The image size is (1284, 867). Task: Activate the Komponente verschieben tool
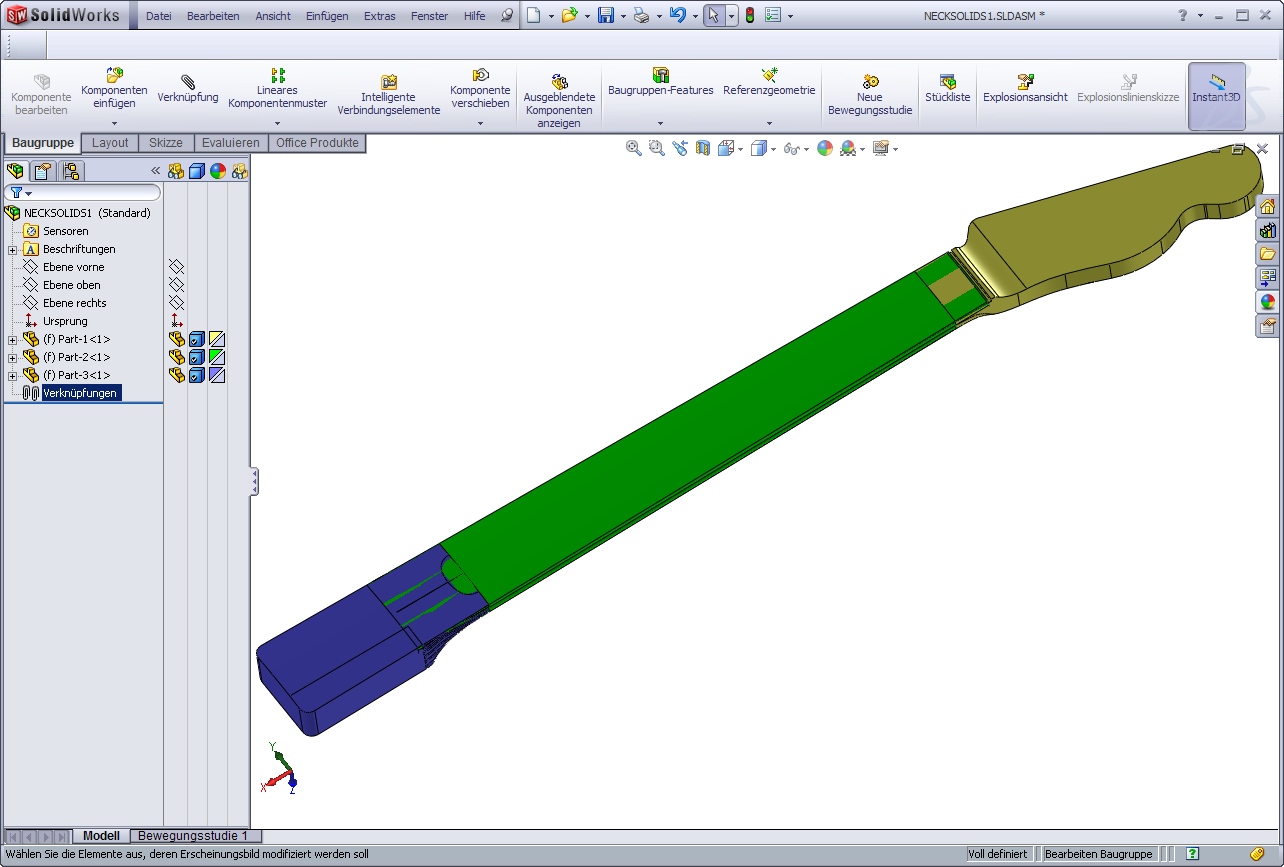480,88
